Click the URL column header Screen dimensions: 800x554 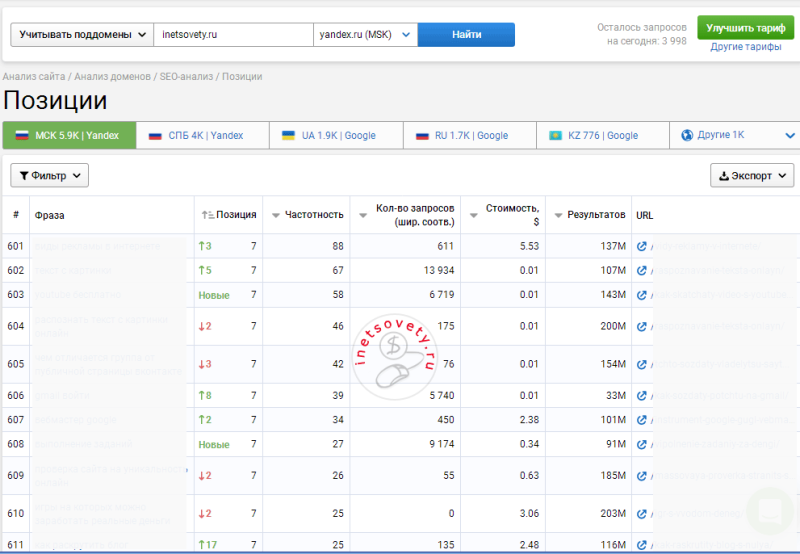point(644,215)
